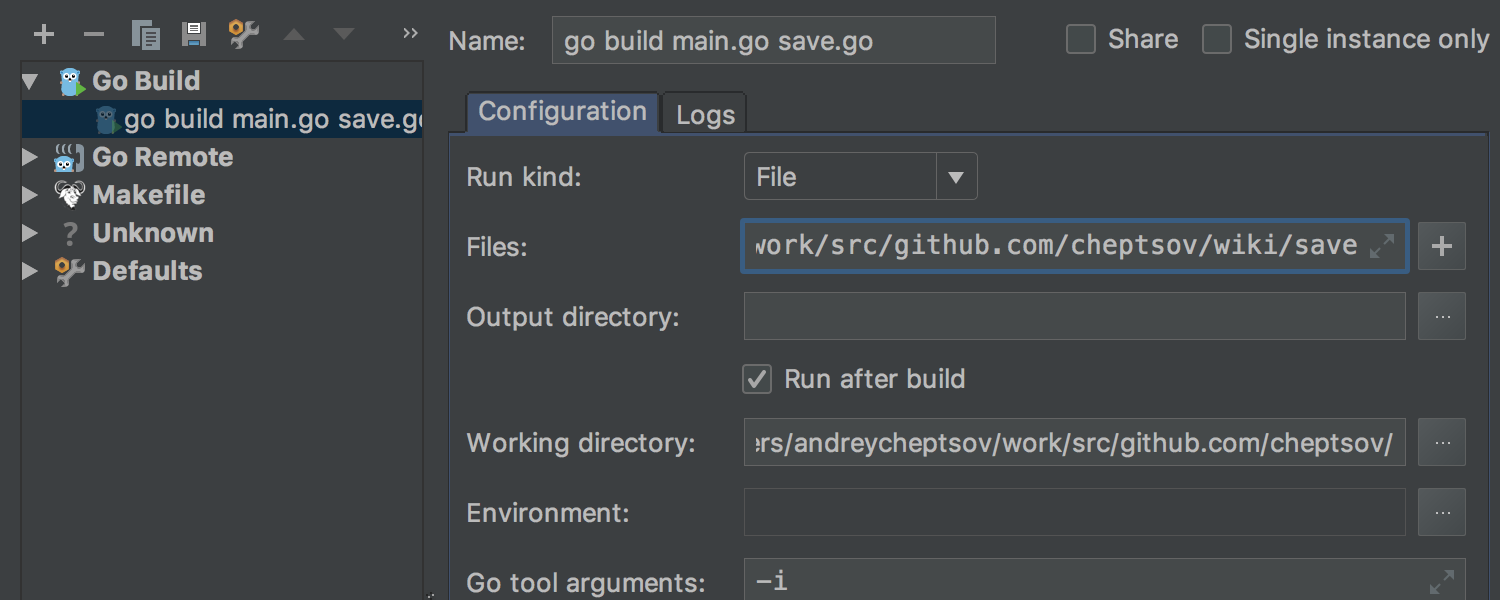Viewport: 1500px width, 600px height.
Task: Toggle Single instance only checkbox
Action: (1217, 40)
